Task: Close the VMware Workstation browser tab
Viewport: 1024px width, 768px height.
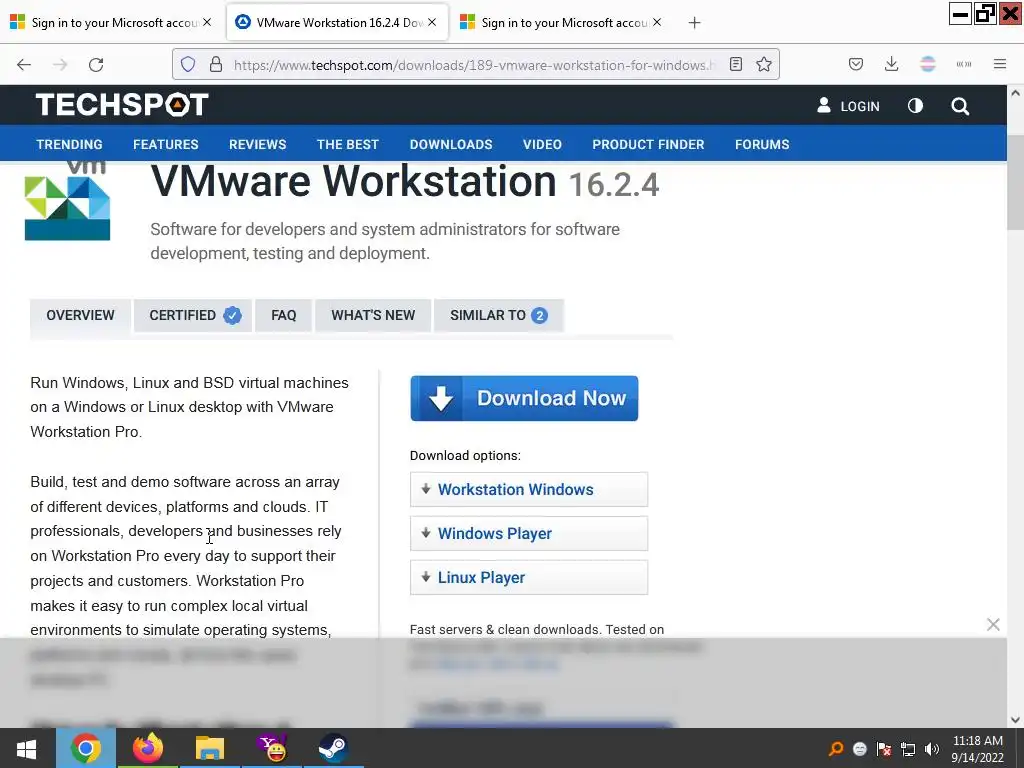Action: tap(432, 22)
